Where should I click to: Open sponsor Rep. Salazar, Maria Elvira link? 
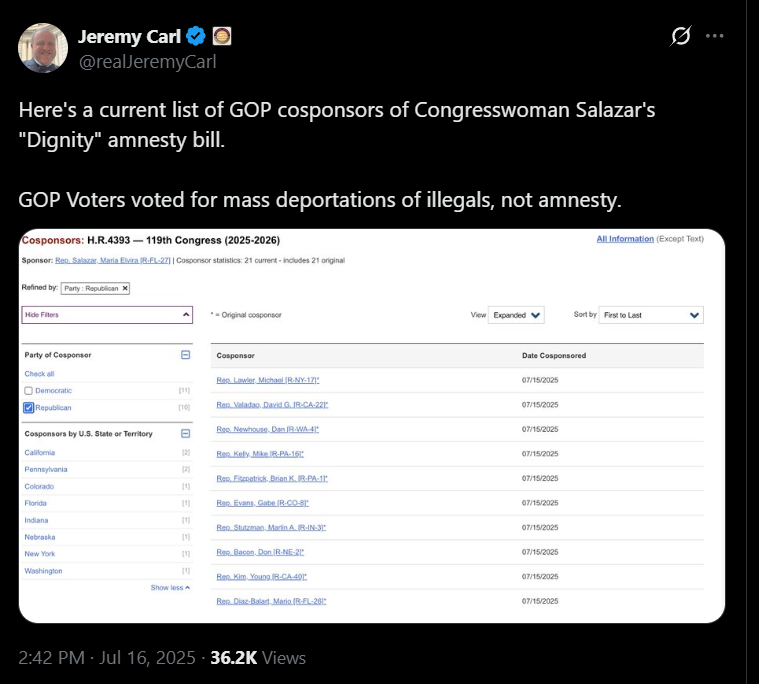pyautogui.click(x=113, y=260)
